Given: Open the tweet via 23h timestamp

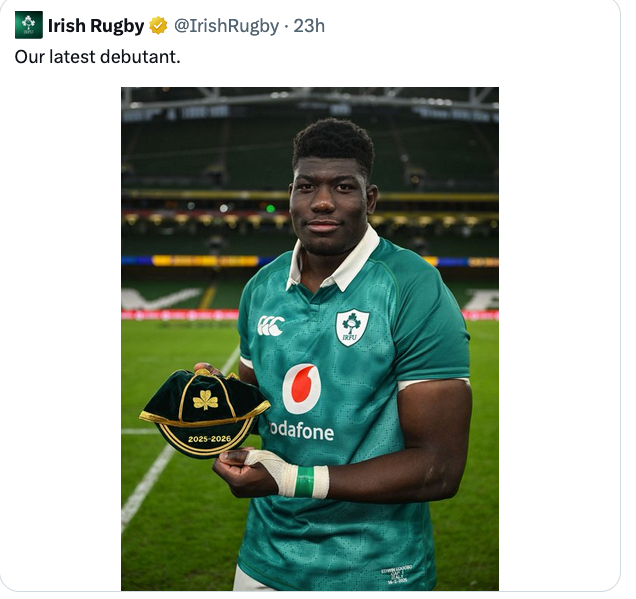Looking at the screenshot, I should pyautogui.click(x=309, y=26).
